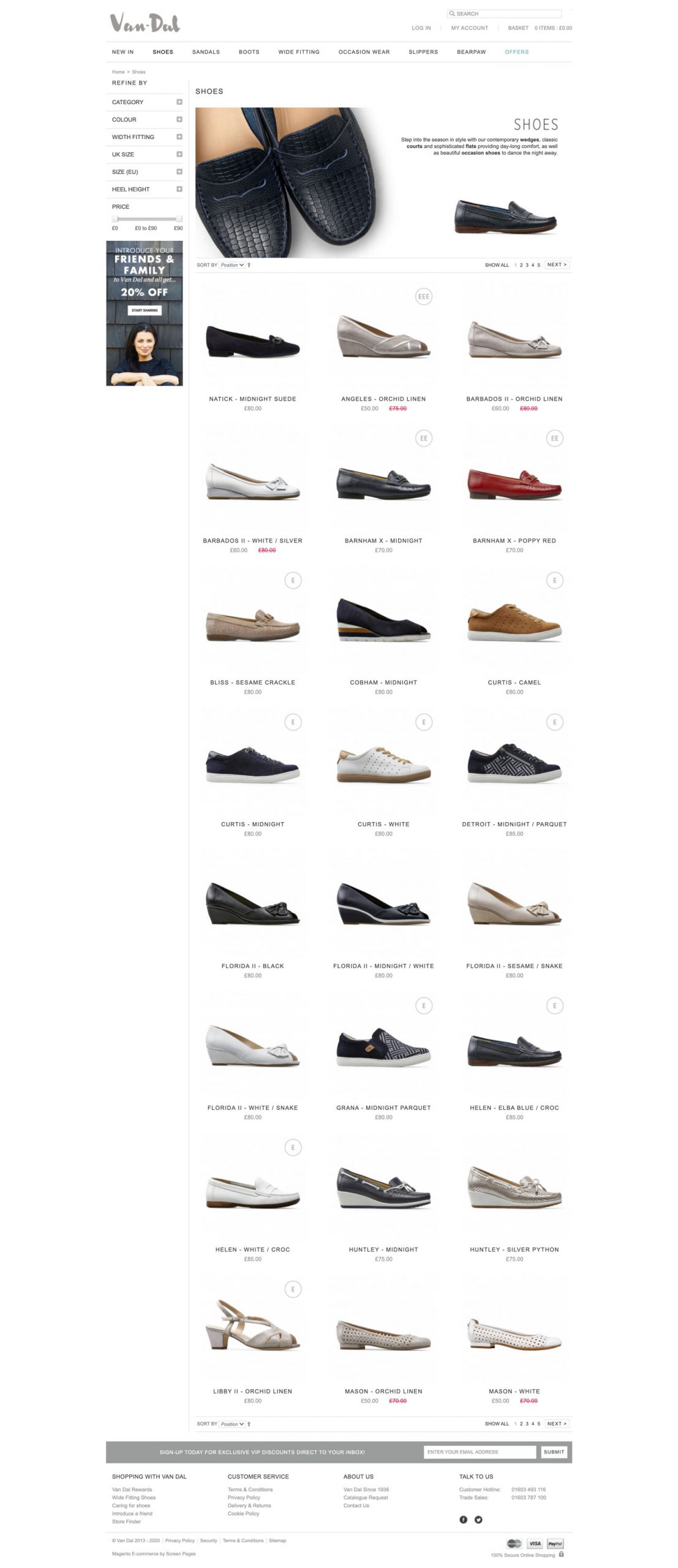The width and height of the screenshot is (678, 1568).
Task: Click the newsletter email address field
Action: coord(480,1452)
